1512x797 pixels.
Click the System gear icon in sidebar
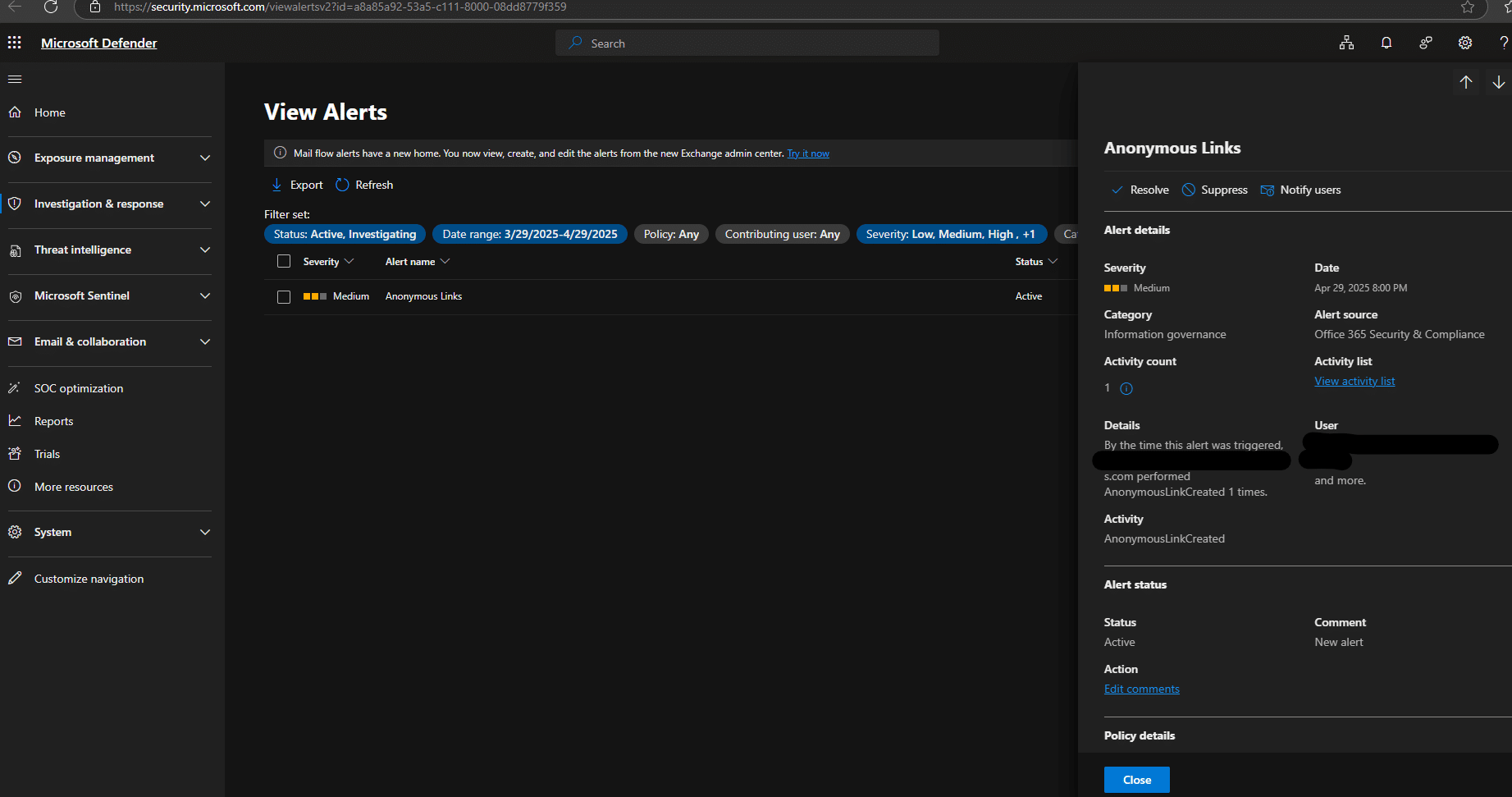(15, 532)
